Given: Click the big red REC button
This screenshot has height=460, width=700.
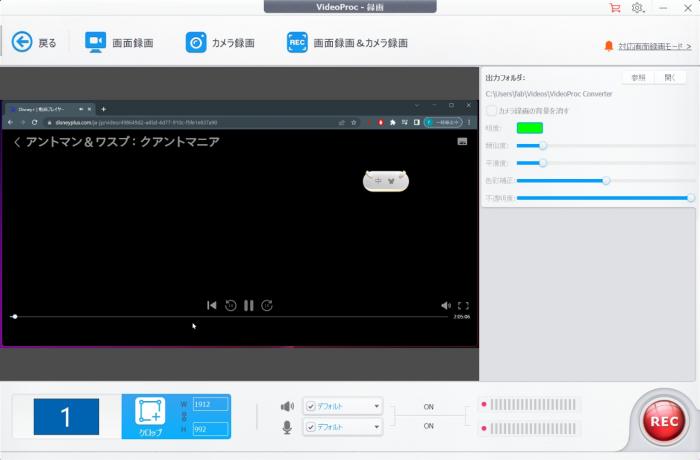Looking at the screenshot, I should coord(664,421).
